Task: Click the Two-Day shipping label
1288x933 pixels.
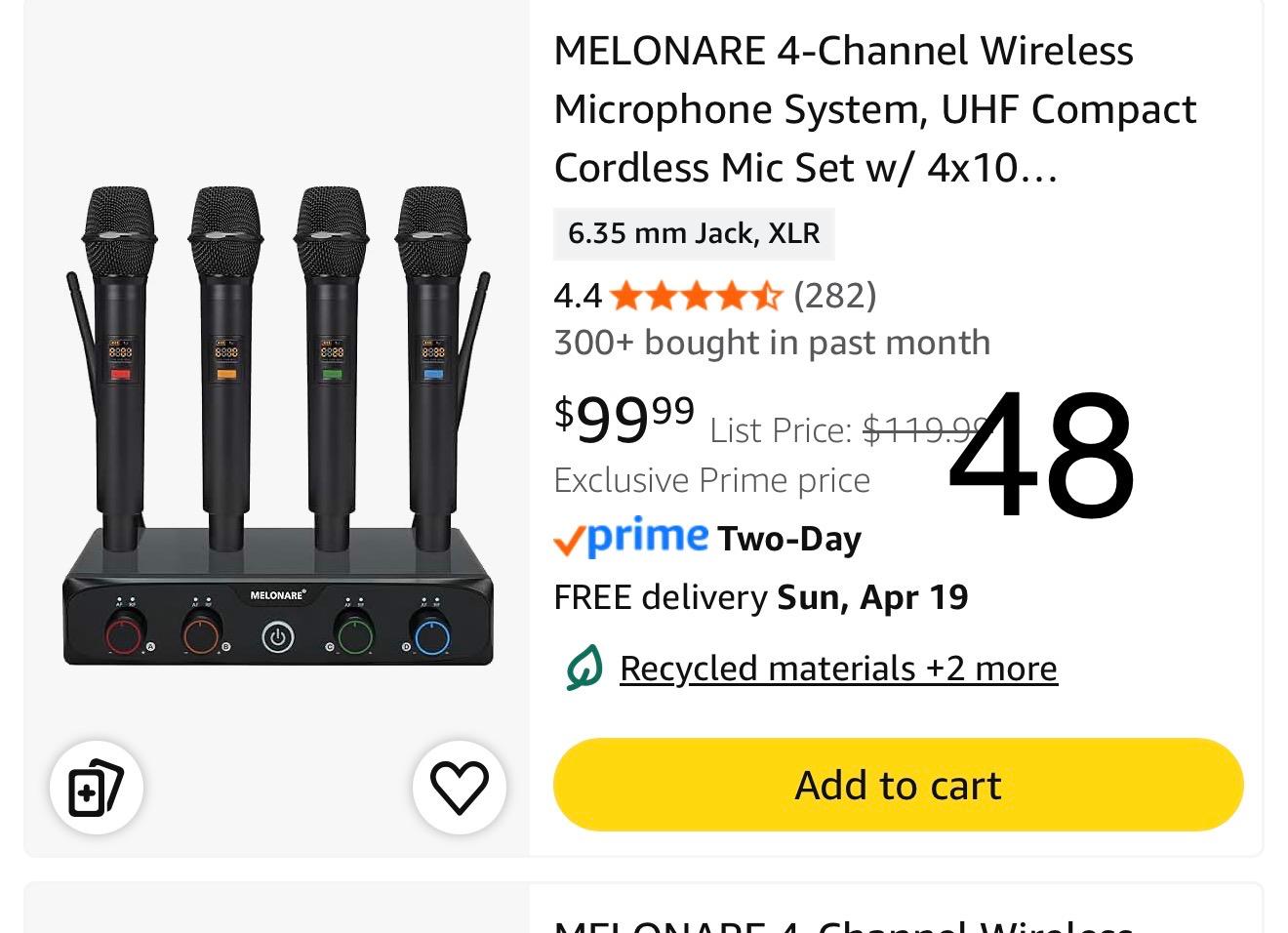Action: click(x=789, y=539)
